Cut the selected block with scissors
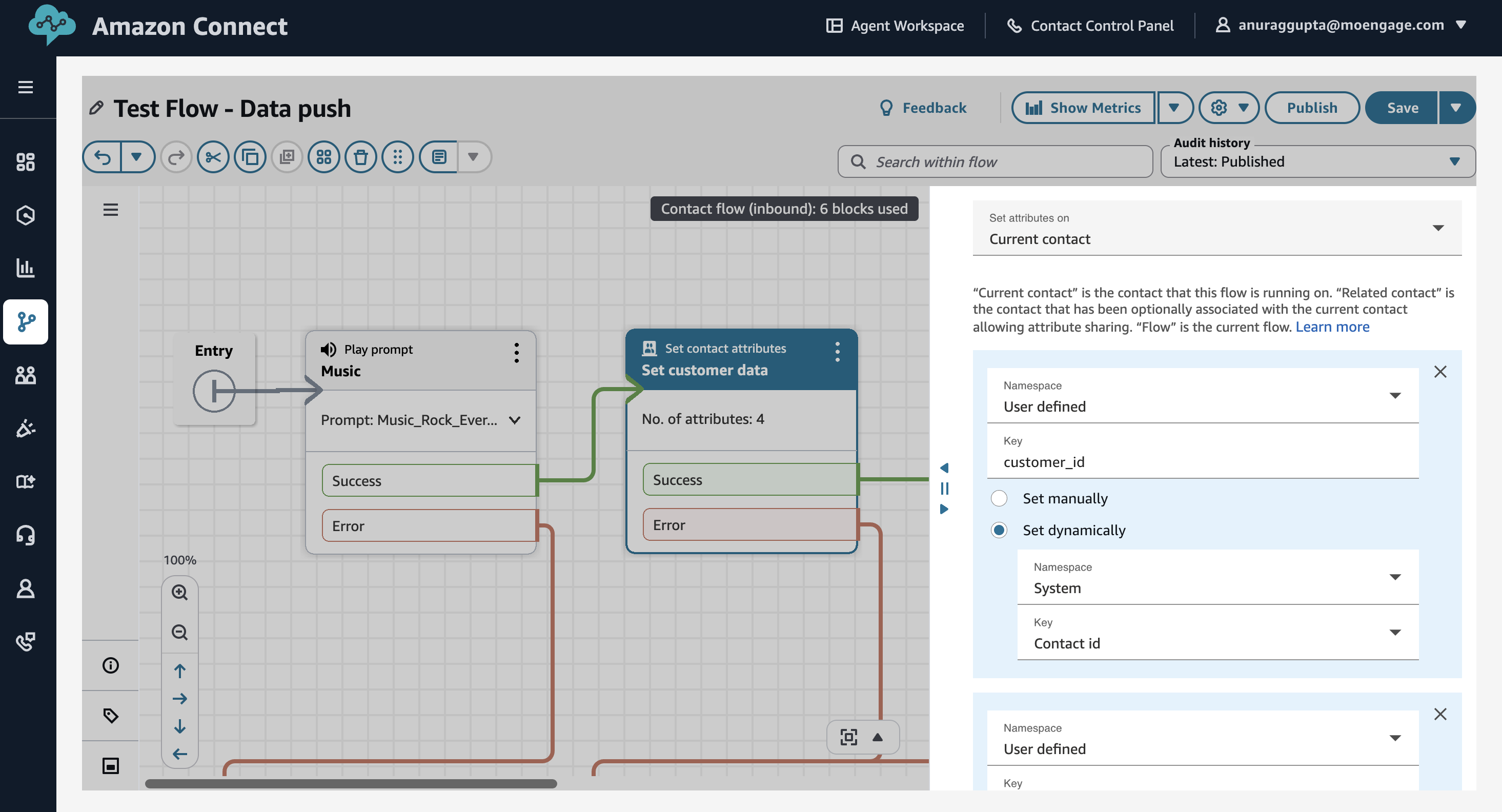Viewport: 1502px width, 812px height. pos(213,157)
